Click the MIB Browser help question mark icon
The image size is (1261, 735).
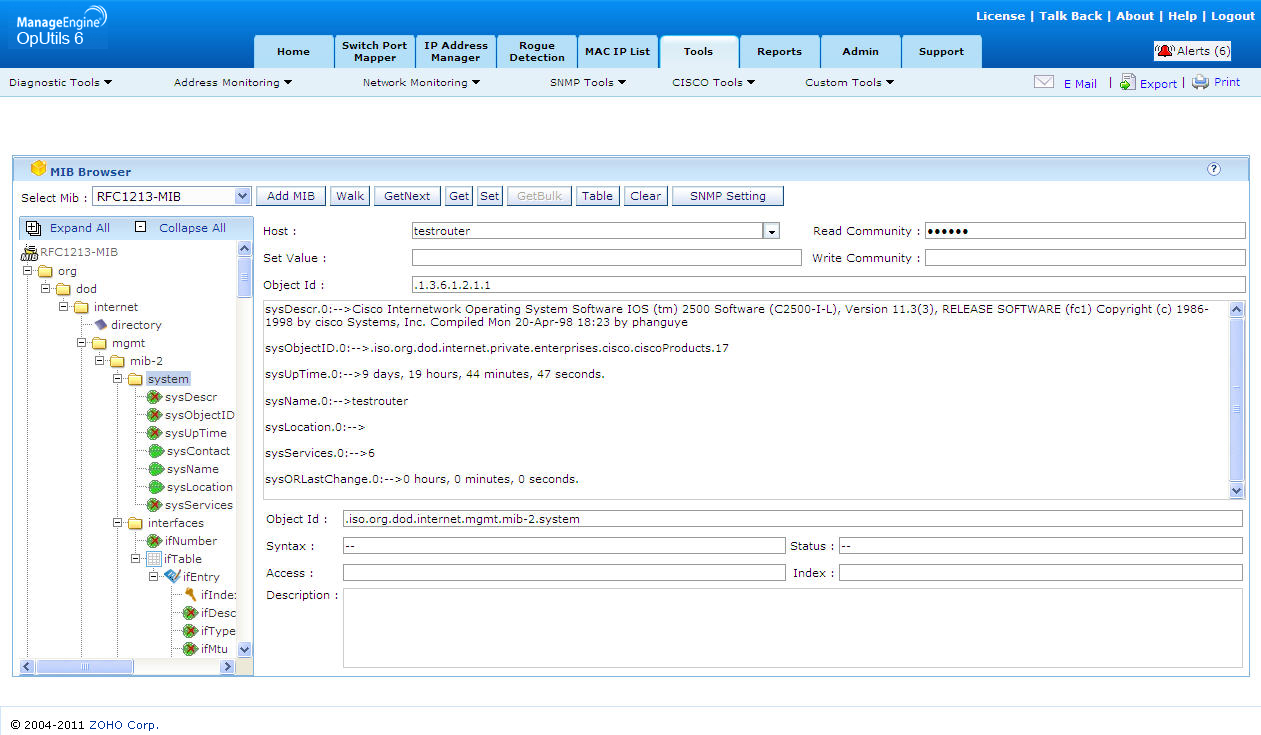[x=1213, y=170]
